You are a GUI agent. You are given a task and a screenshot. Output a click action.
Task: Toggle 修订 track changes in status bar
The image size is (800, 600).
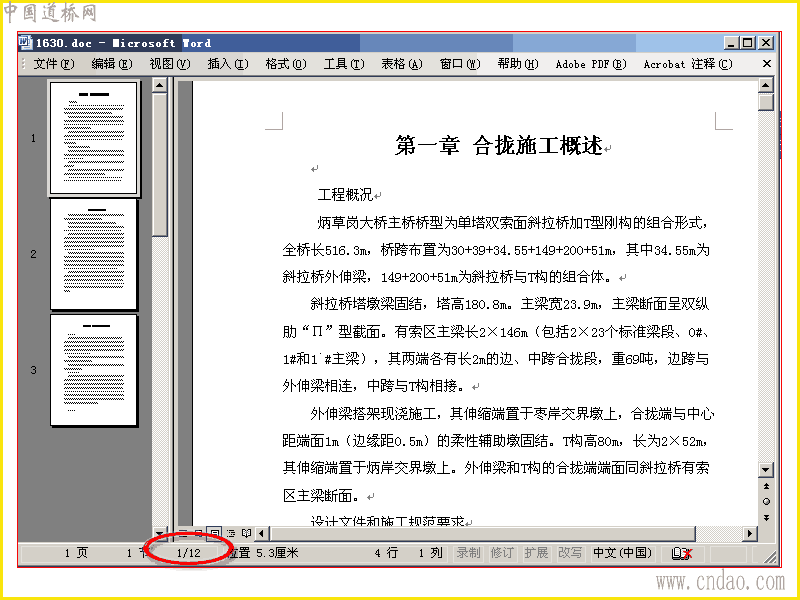click(502, 553)
